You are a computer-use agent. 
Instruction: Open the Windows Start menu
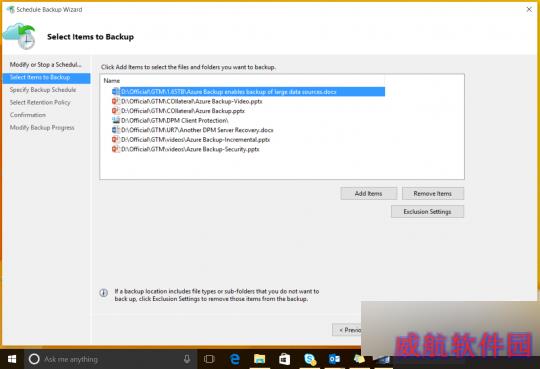tap(12, 359)
